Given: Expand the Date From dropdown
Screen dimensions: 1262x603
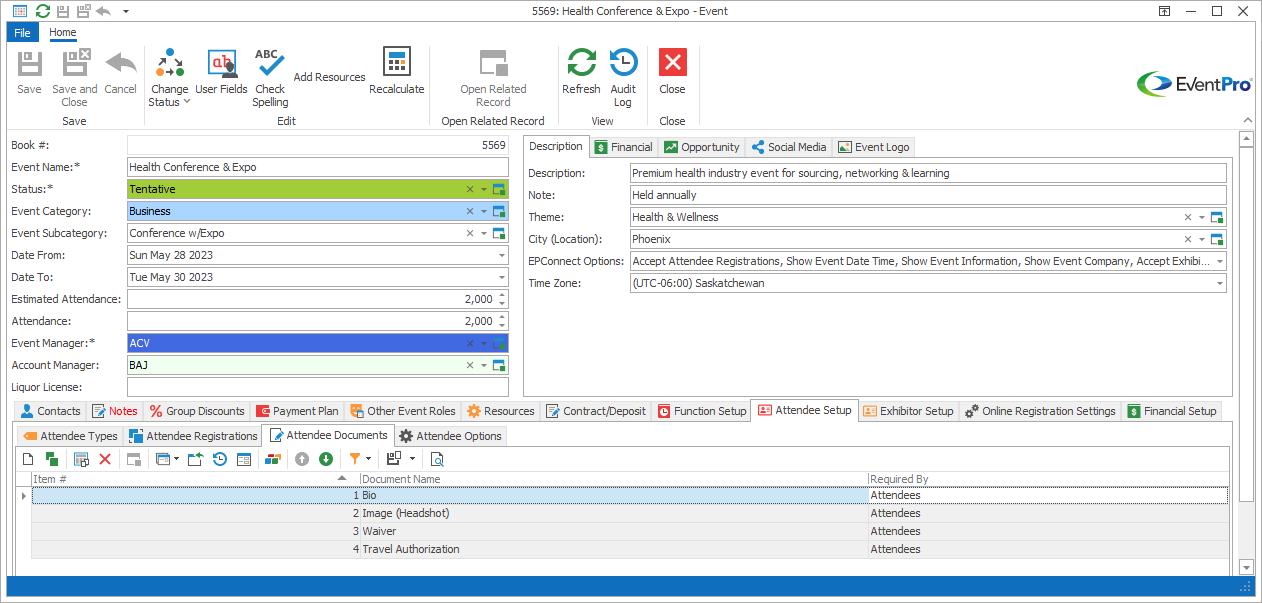Looking at the screenshot, I should pos(501,255).
